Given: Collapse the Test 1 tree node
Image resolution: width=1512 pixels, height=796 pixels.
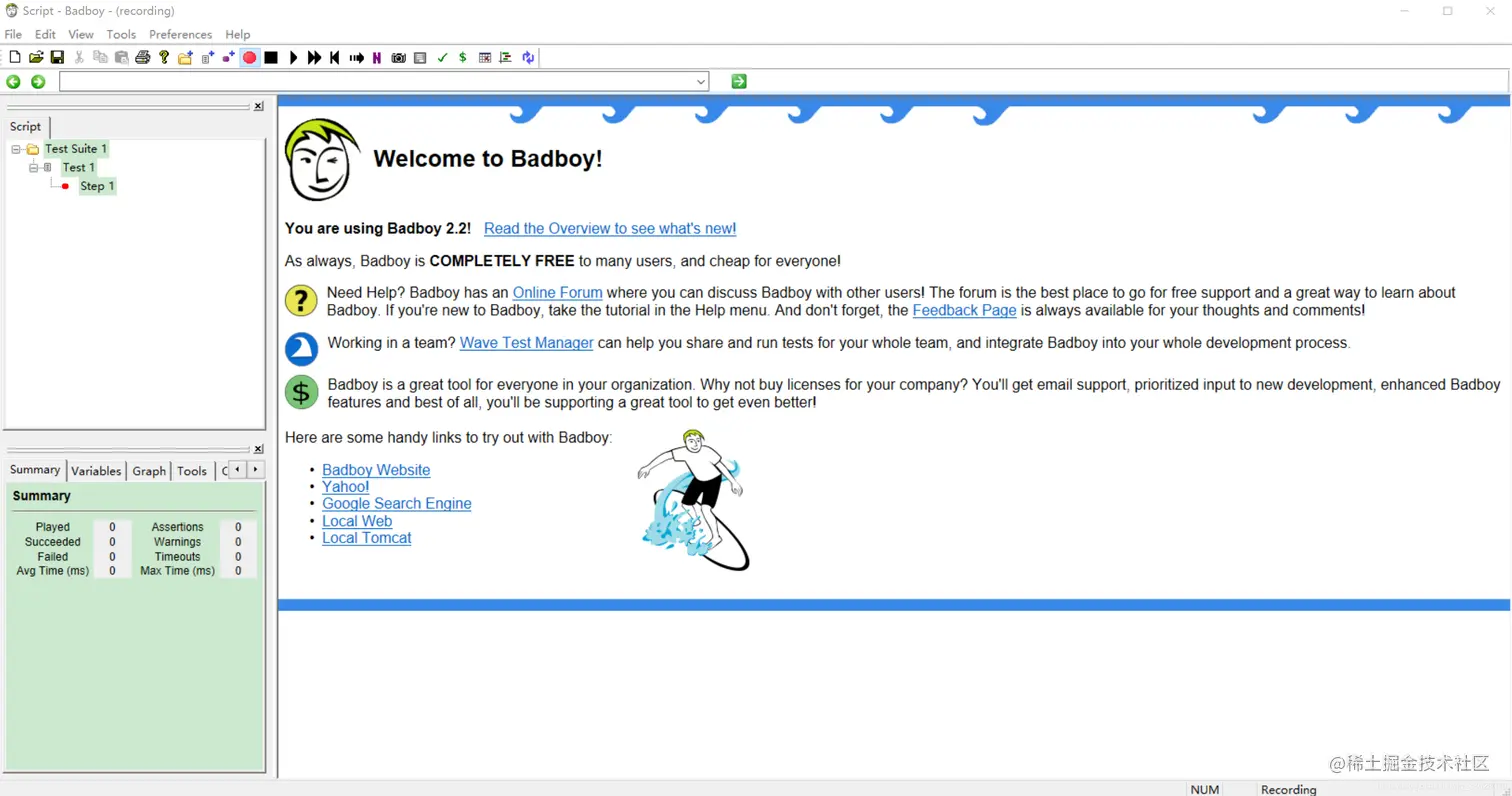Looking at the screenshot, I should point(33,167).
